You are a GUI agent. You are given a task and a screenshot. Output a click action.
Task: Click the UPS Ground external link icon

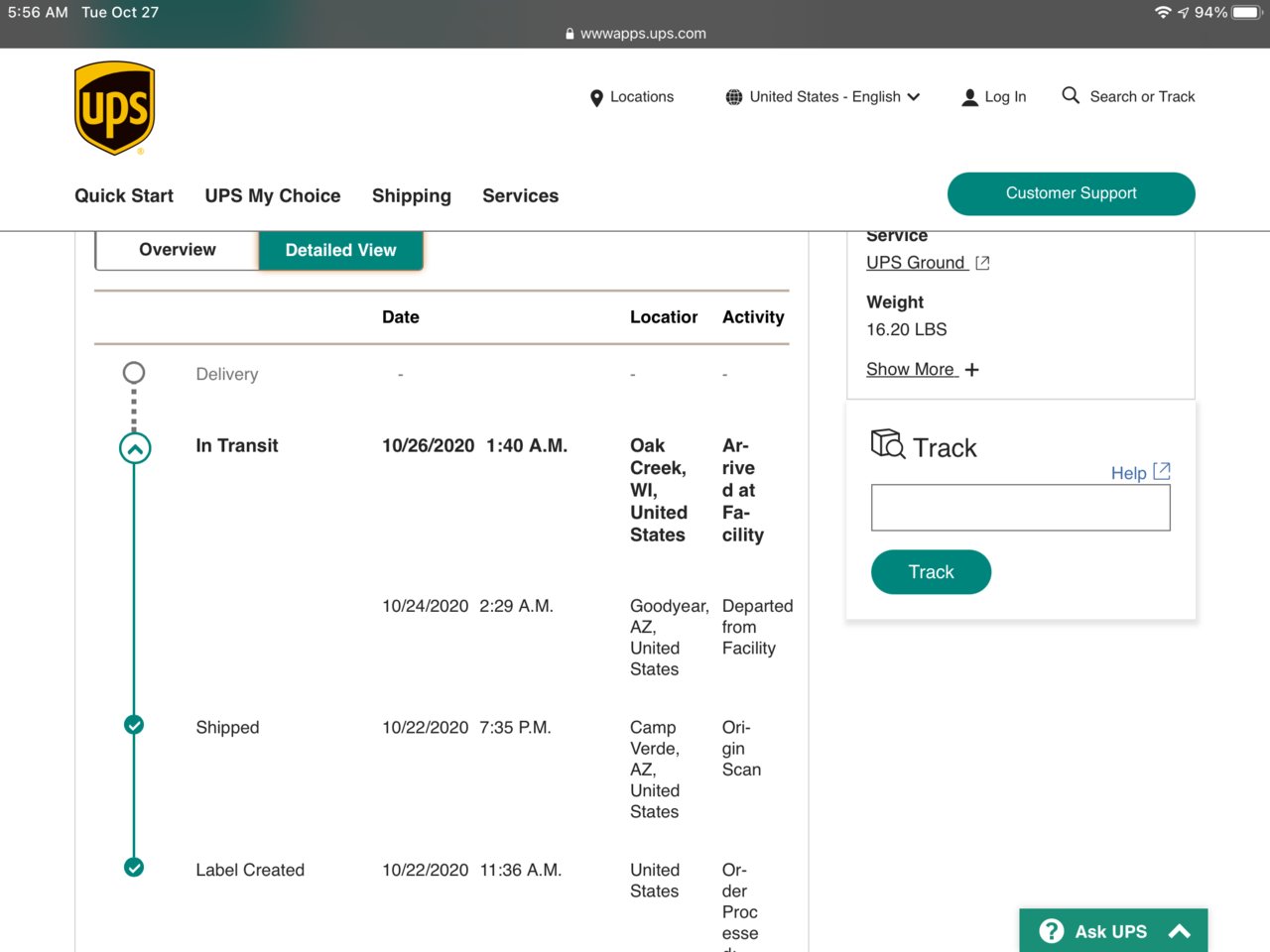click(x=982, y=263)
